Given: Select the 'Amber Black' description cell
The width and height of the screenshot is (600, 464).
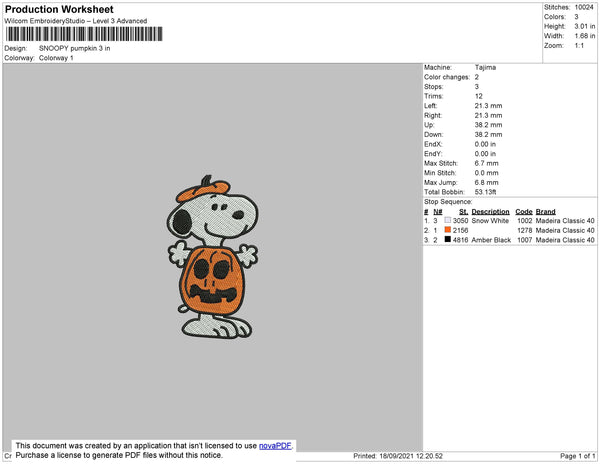Looking at the screenshot, I should coord(491,240).
